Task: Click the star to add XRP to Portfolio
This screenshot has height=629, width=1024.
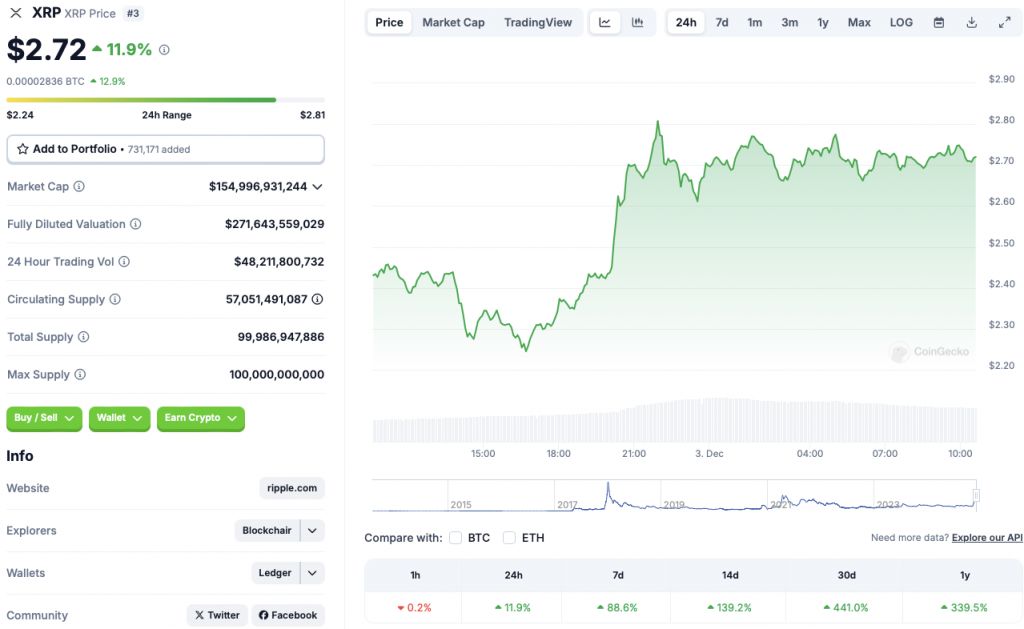Action: [x=23, y=148]
